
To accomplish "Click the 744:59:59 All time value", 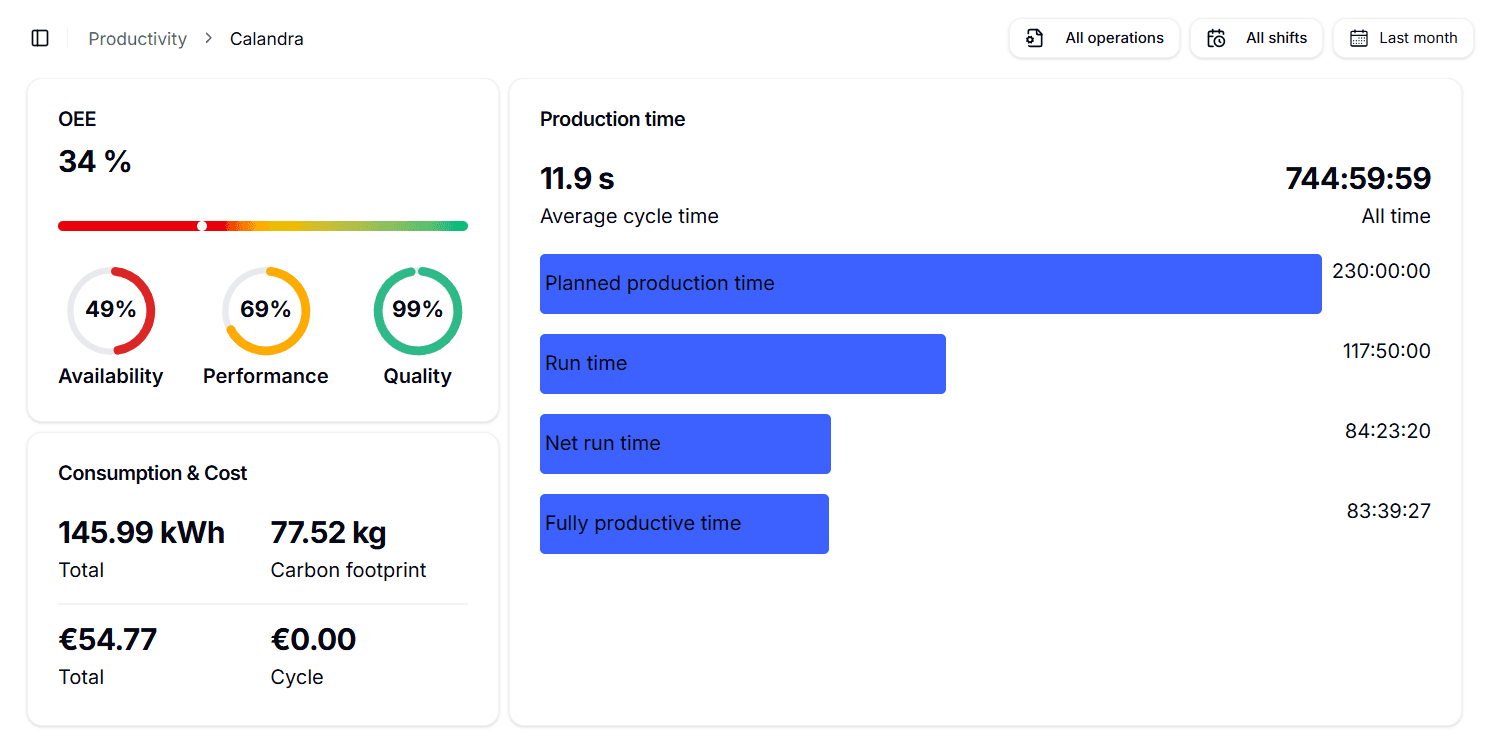I will [1357, 179].
